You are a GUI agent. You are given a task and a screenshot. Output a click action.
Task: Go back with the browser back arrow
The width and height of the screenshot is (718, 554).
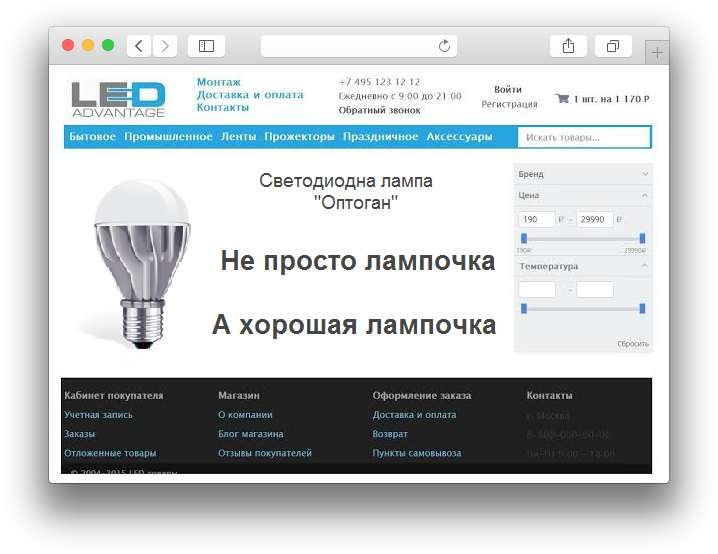pyautogui.click(x=139, y=46)
